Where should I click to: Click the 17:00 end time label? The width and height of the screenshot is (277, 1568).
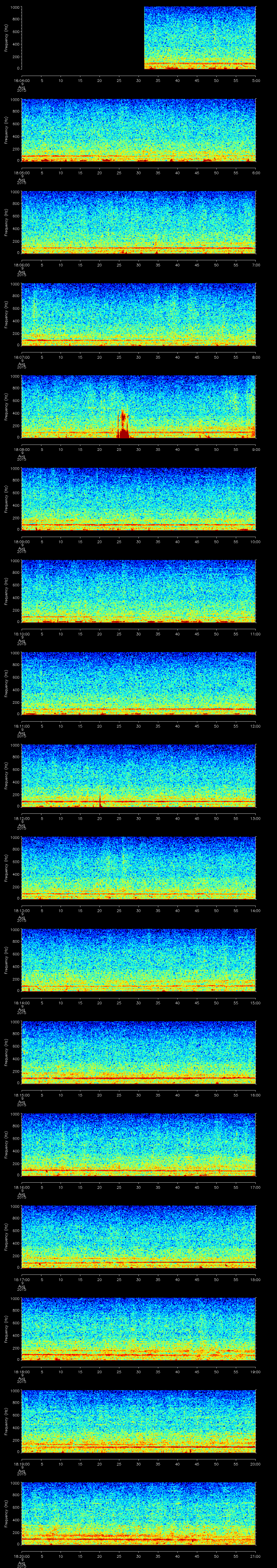tap(255, 1187)
